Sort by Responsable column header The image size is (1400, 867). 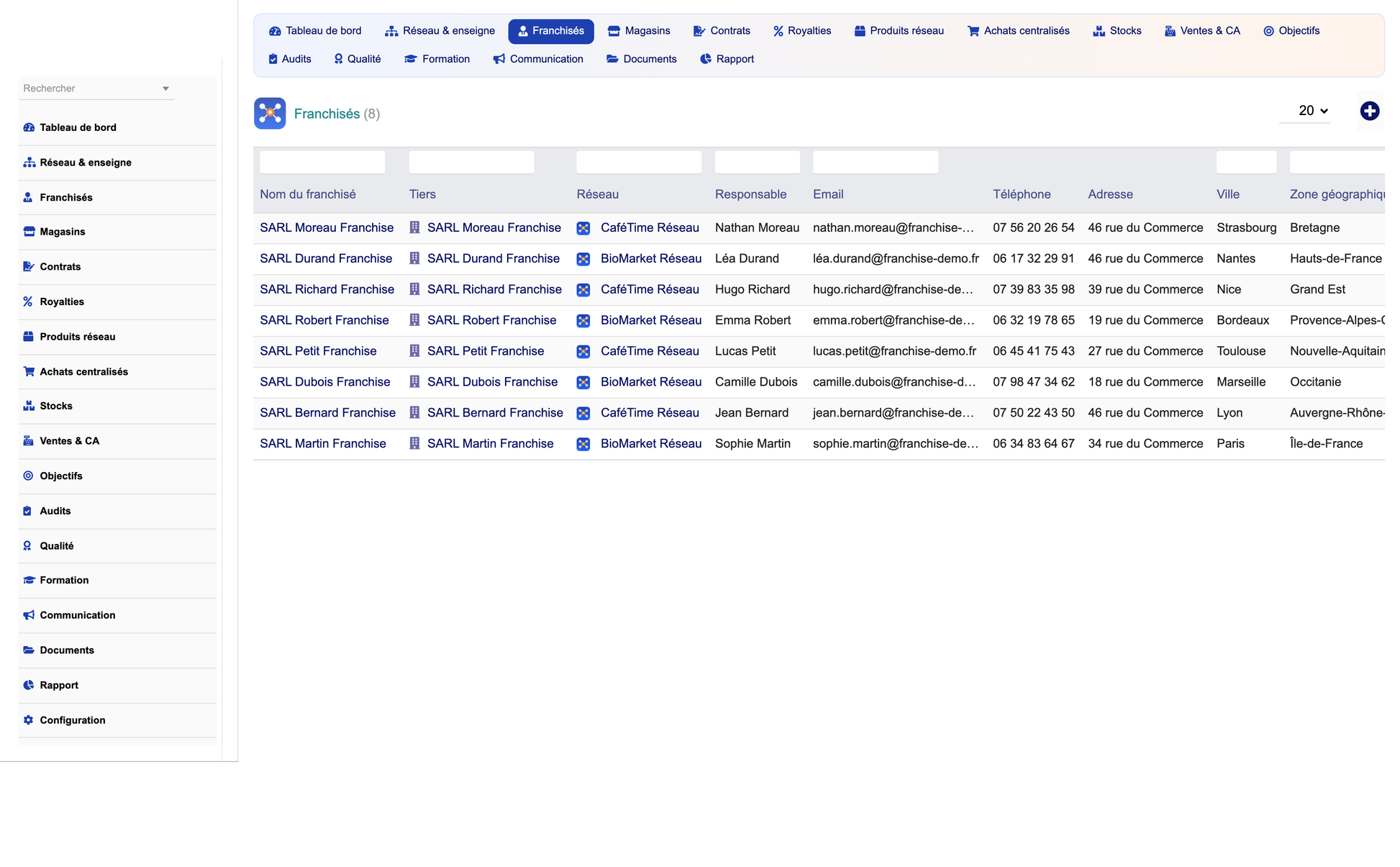pos(750,194)
